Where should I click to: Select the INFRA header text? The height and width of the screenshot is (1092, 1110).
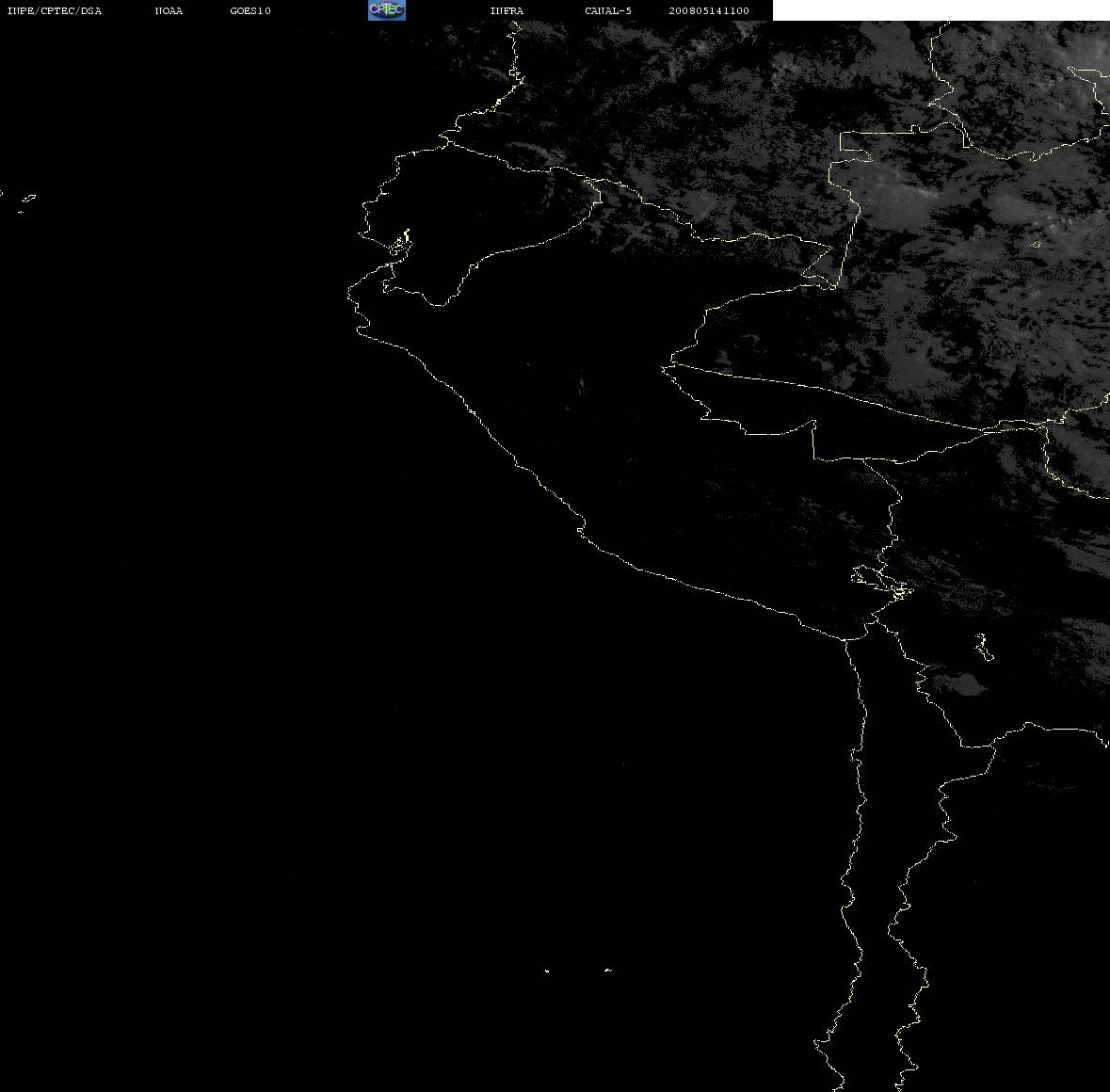(507, 10)
